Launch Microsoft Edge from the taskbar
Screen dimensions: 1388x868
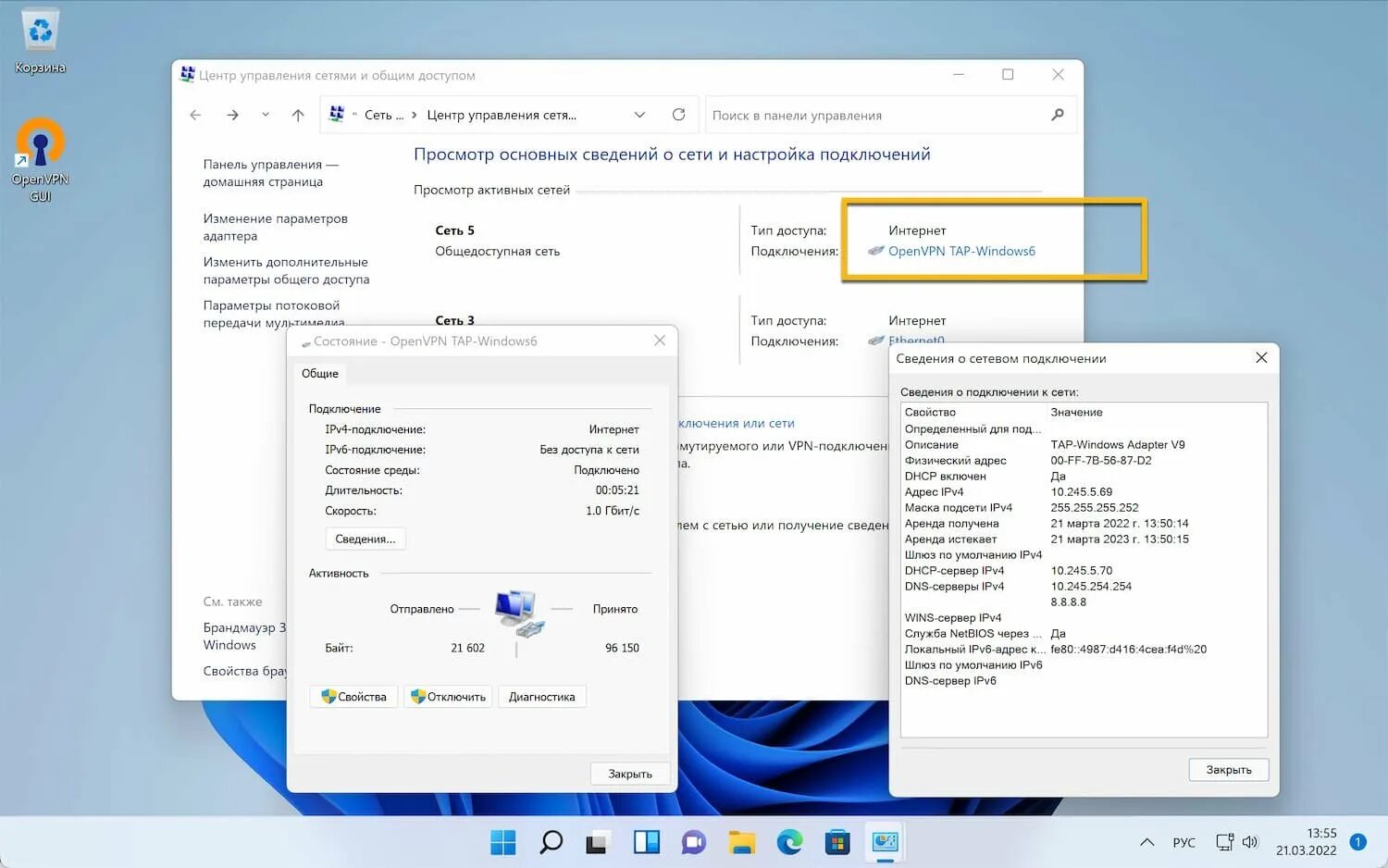[789, 842]
